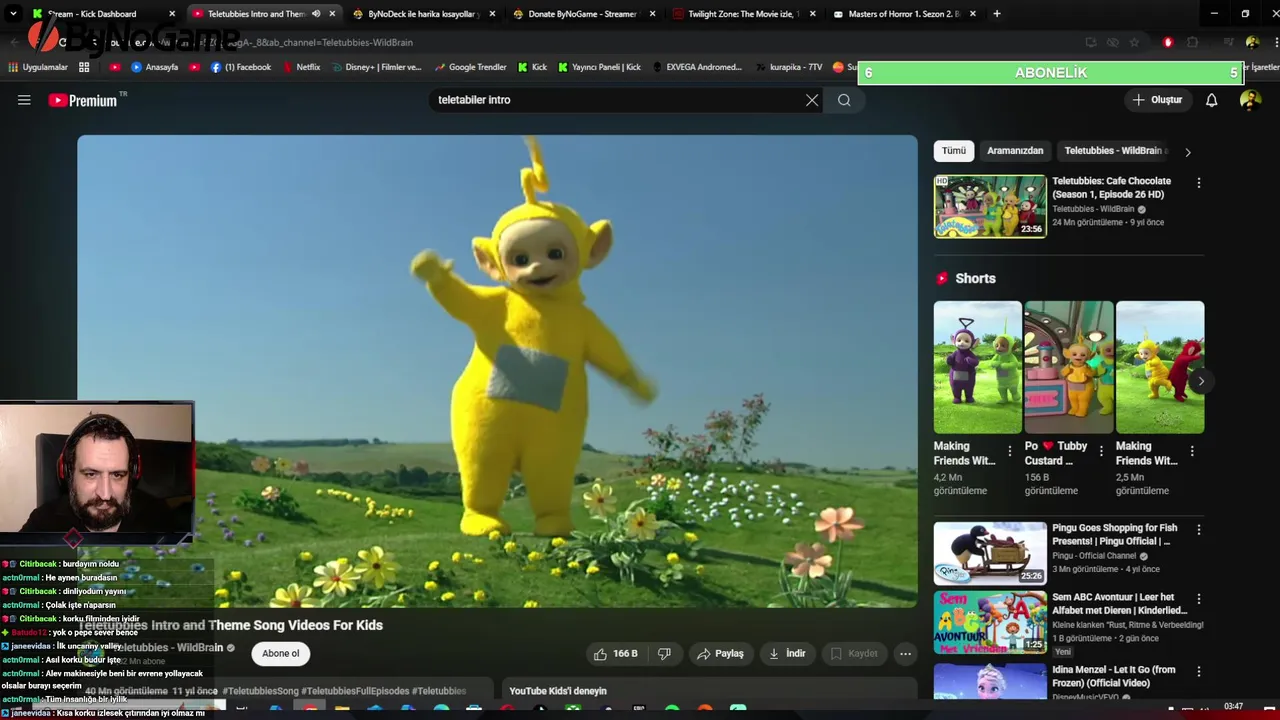Switch to the ByNoDeck browser tab
The height and width of the screenshot is (720, 1280).
pyautogui.click(x=424, y=14)
